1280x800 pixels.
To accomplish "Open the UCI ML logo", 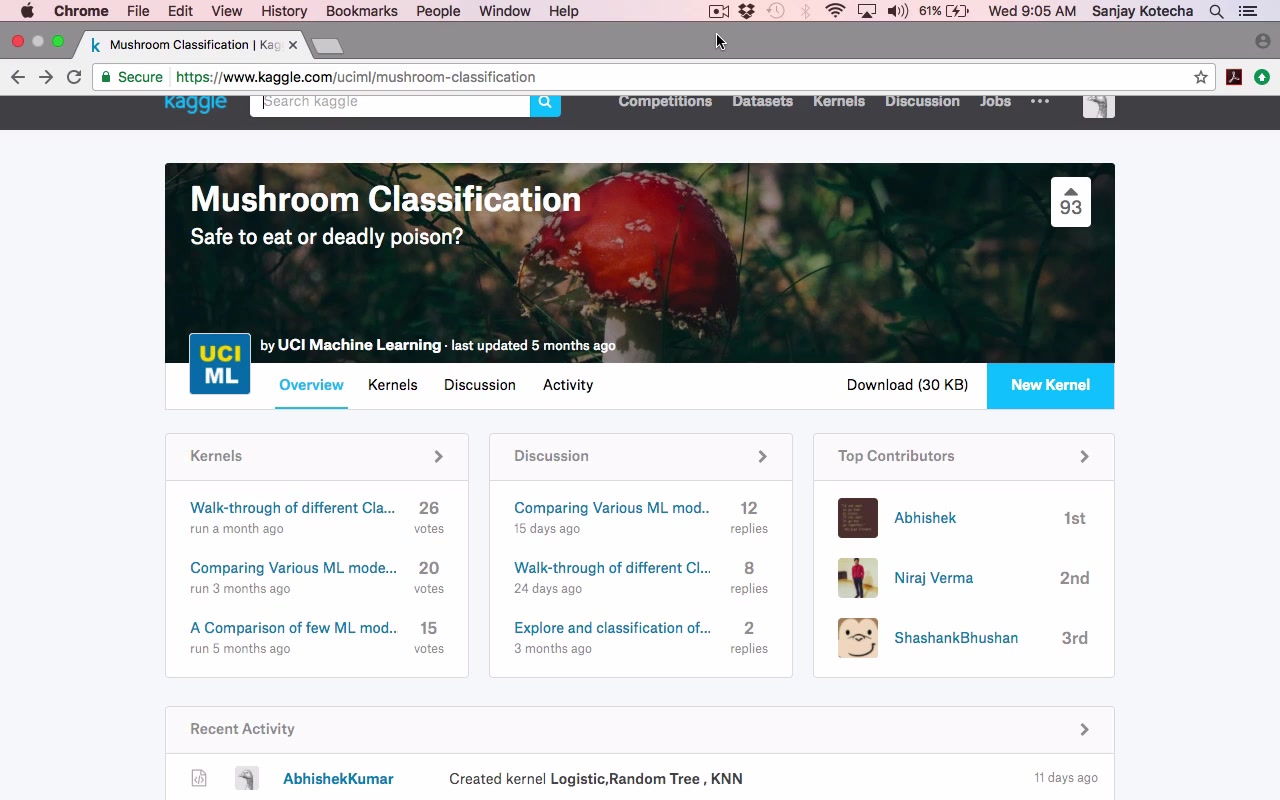I will point(220,364).
